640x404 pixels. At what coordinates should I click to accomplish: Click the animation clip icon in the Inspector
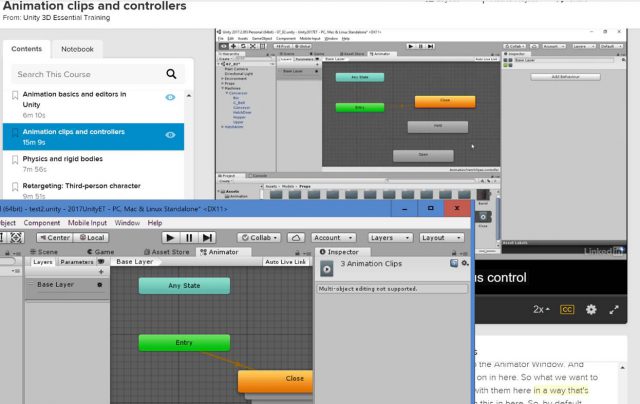click(x=327, y=269)
